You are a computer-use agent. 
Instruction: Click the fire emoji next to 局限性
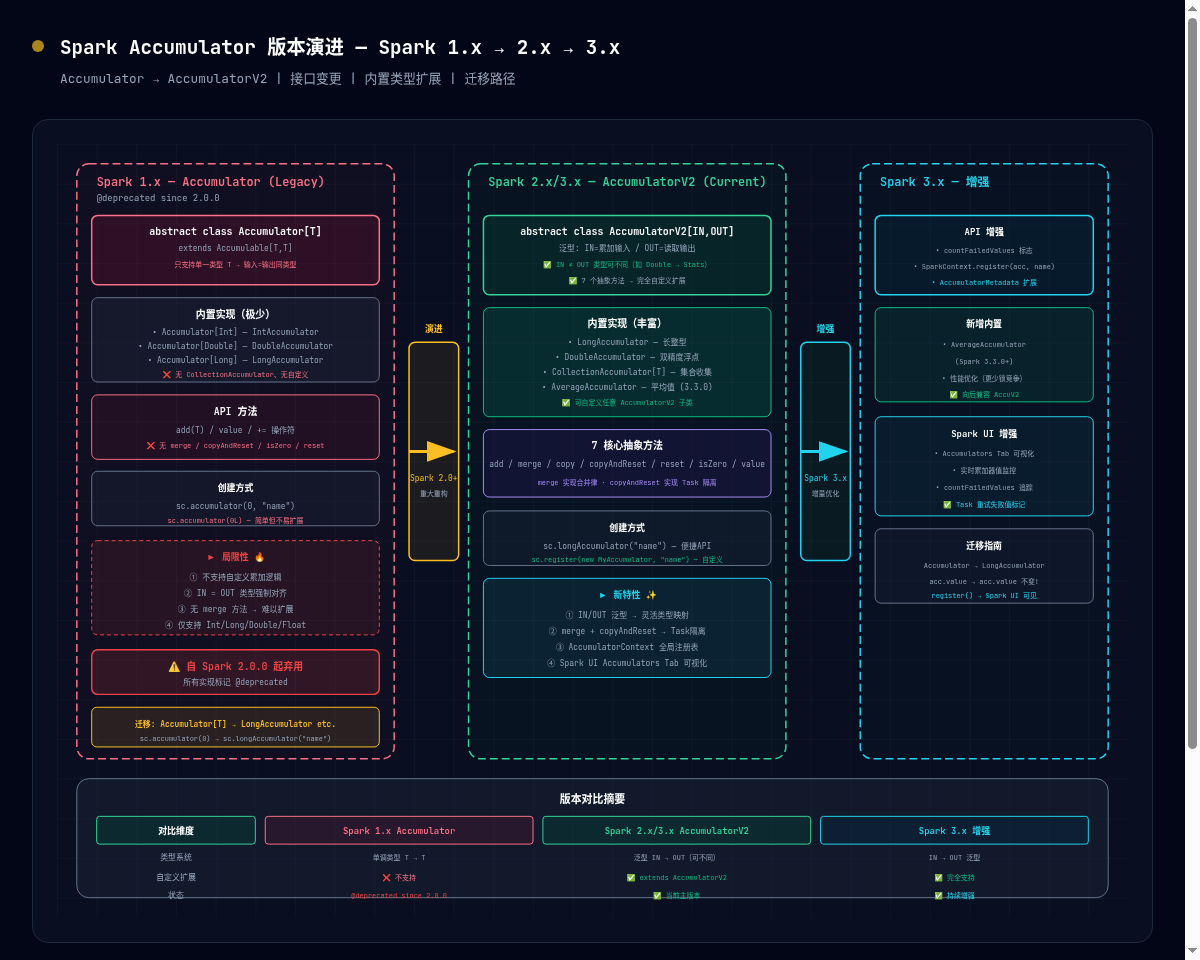click(259, 556)
